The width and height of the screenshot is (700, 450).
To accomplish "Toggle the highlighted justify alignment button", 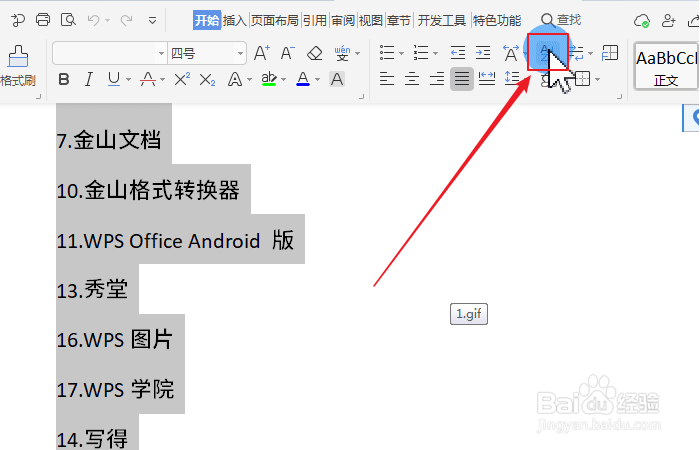I will [462, 79].
